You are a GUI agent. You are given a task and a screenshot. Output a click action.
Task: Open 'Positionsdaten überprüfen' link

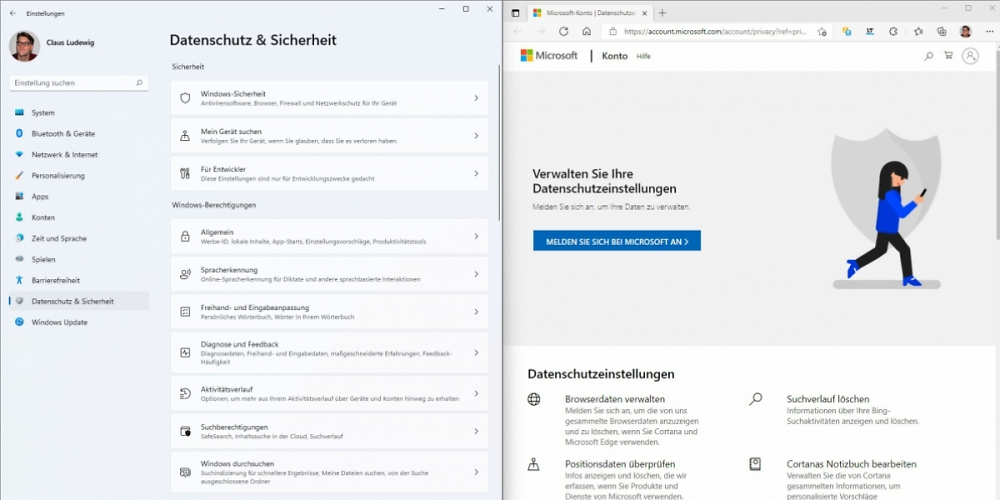pyautogui.click(x=620, y=464)
